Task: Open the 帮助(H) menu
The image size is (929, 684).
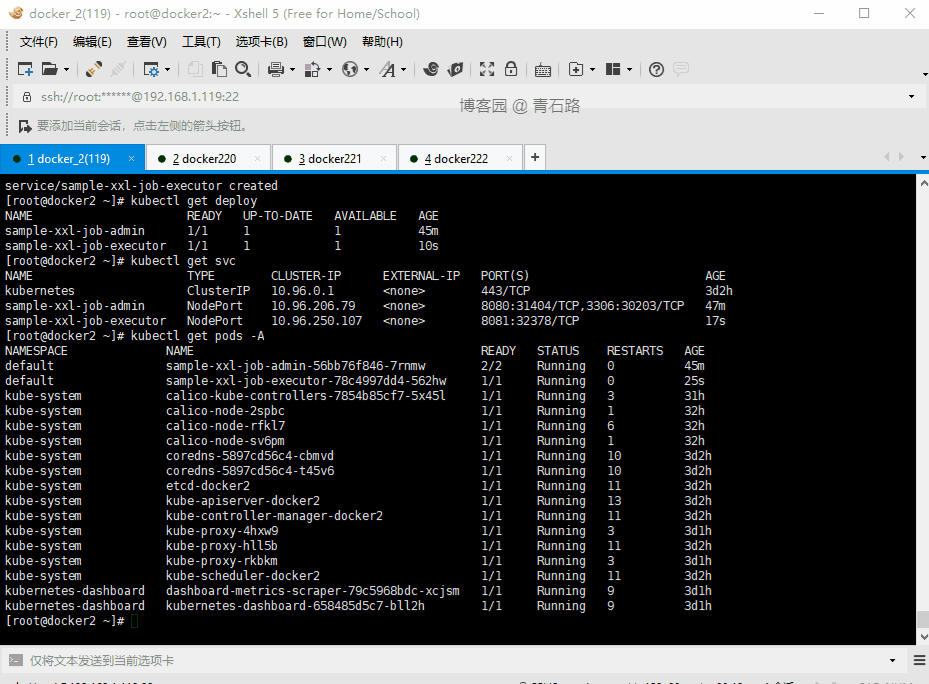Action: (382, 41)
